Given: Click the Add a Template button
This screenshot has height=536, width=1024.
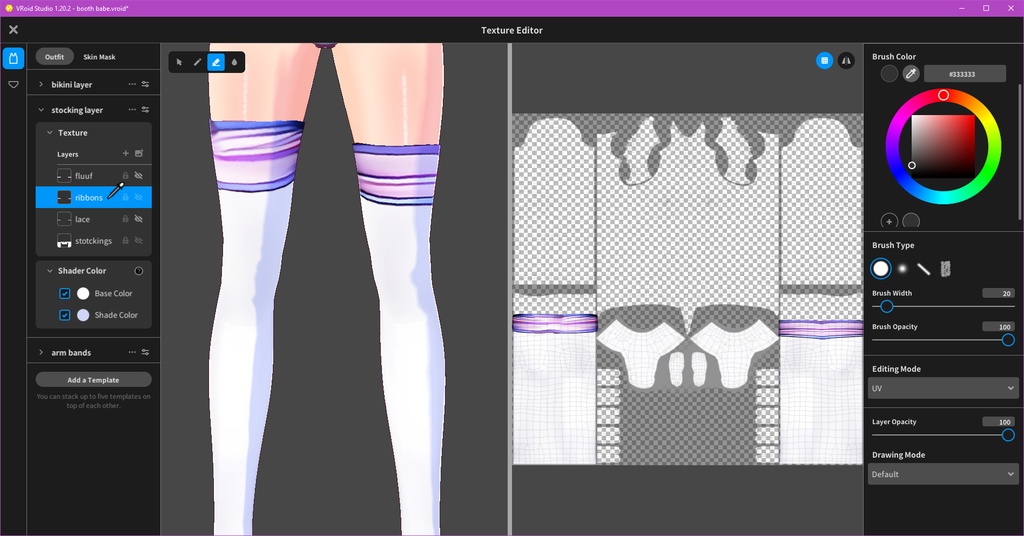Looking at the screenshot, I should pyautogui.click(x=93, y=379).
